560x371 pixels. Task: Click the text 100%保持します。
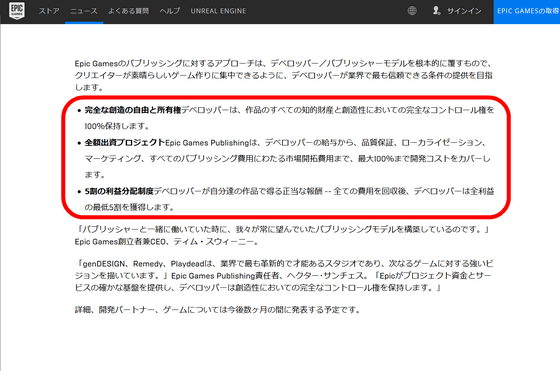point(118,126)
